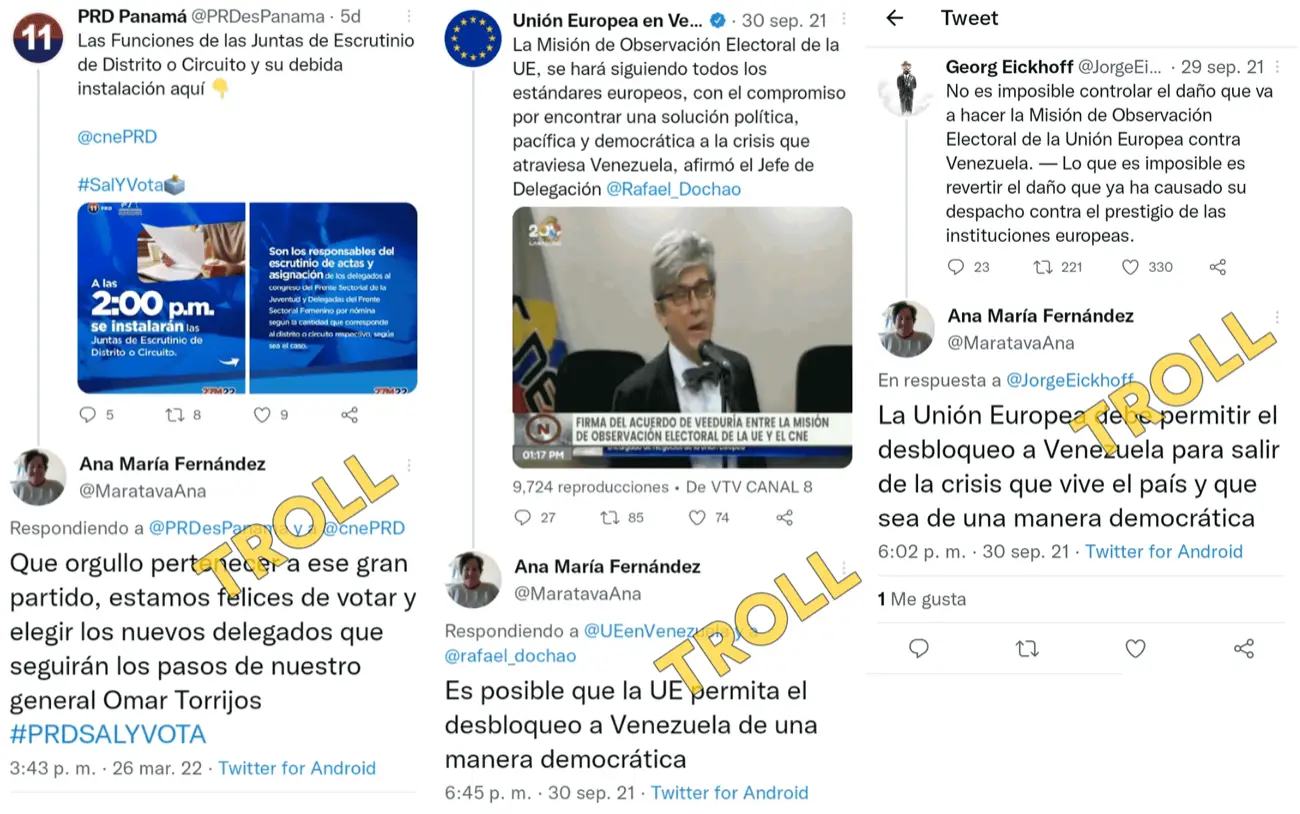This screenshot has width=1300, height=814.
Task: Open more options on Ana María's Tweet view reply
Action: (1277, 317)
